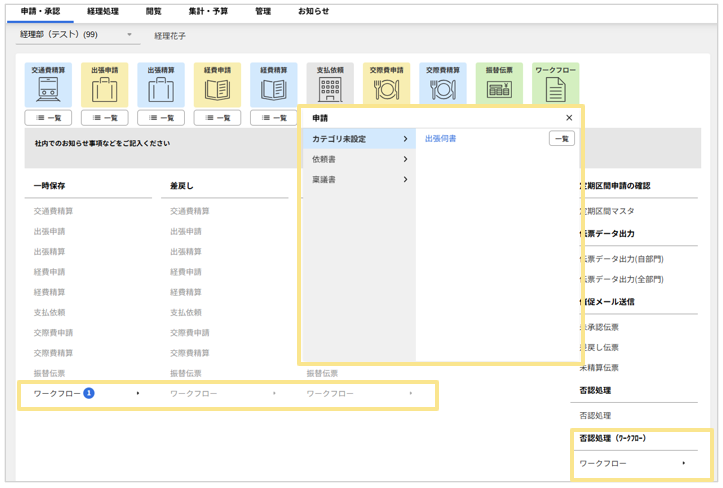Open the green 振替伝票 icon
Viewport: 723px width, 488px height.
point(498,86)
